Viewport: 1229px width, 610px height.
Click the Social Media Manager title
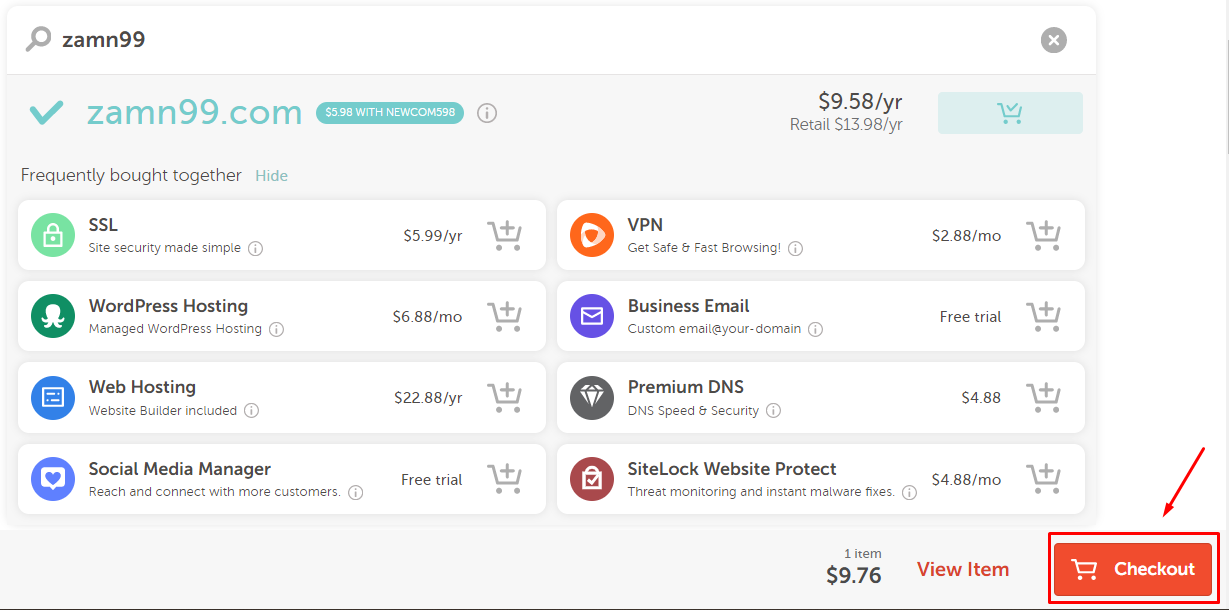180,469
